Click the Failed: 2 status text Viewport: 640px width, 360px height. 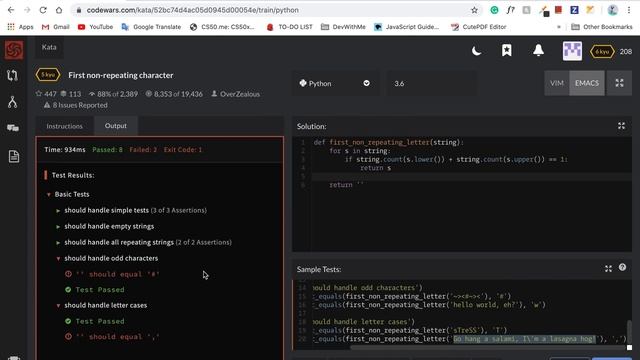(x=143, y=150)
